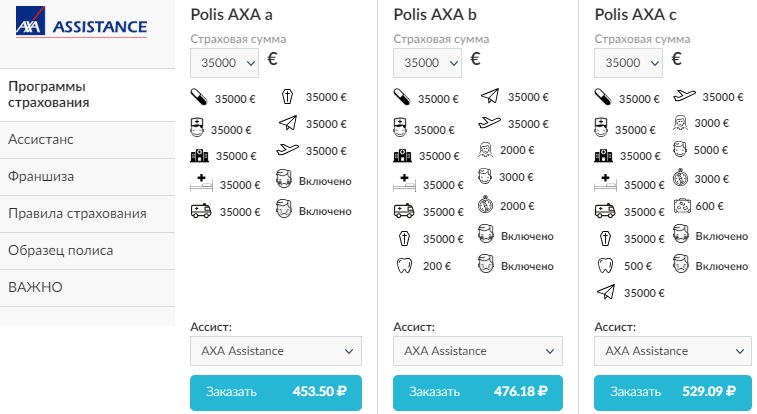Viewport: 757px width, 414px height.
Task: Click the doctor icon in Polis AXA b
Action: point(402,129)
